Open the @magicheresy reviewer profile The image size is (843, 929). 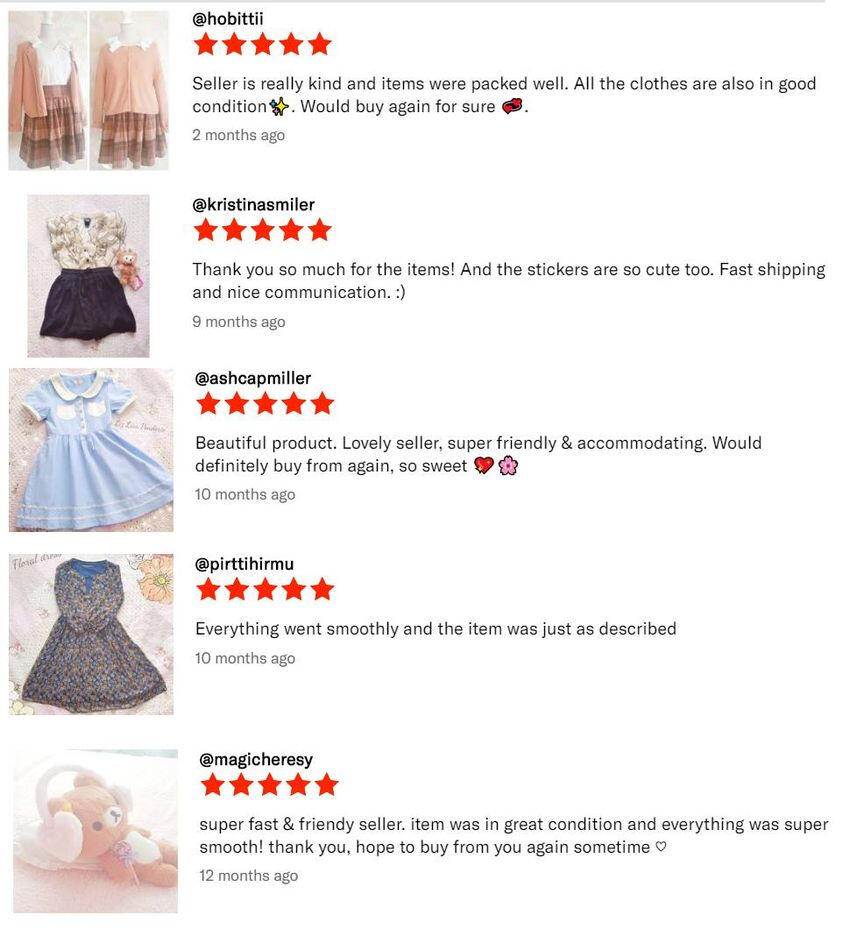(256, 759)
